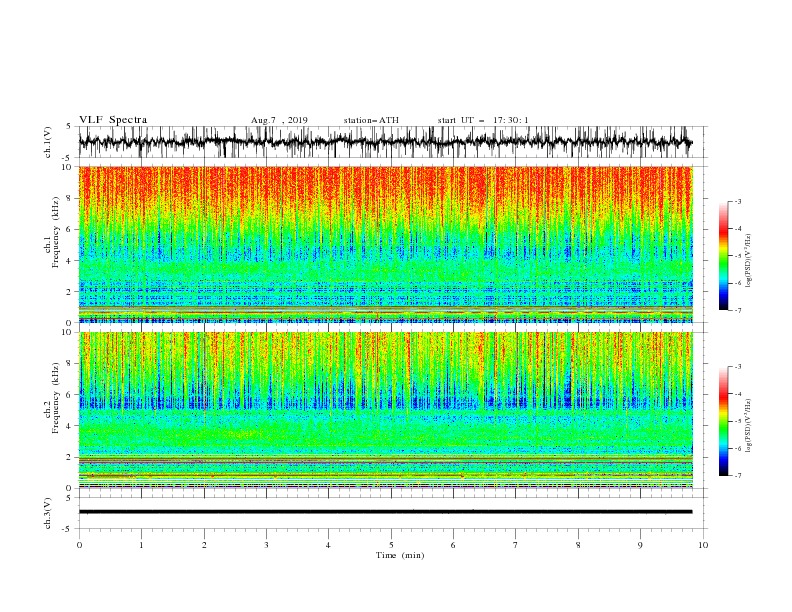Select the "ch.3(V)" axis label

coord(48,513)
